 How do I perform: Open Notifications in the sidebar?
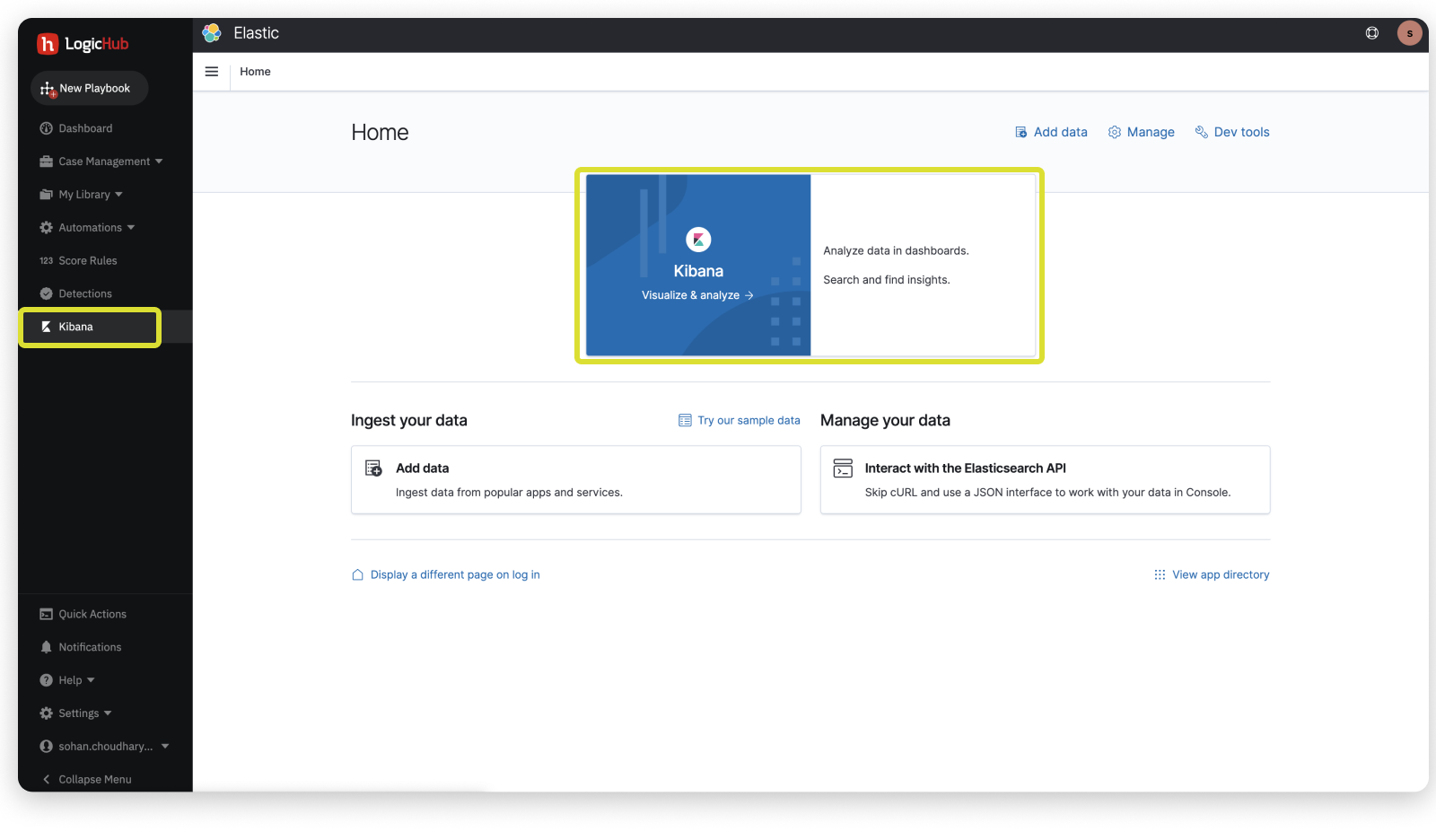[90, 647]
